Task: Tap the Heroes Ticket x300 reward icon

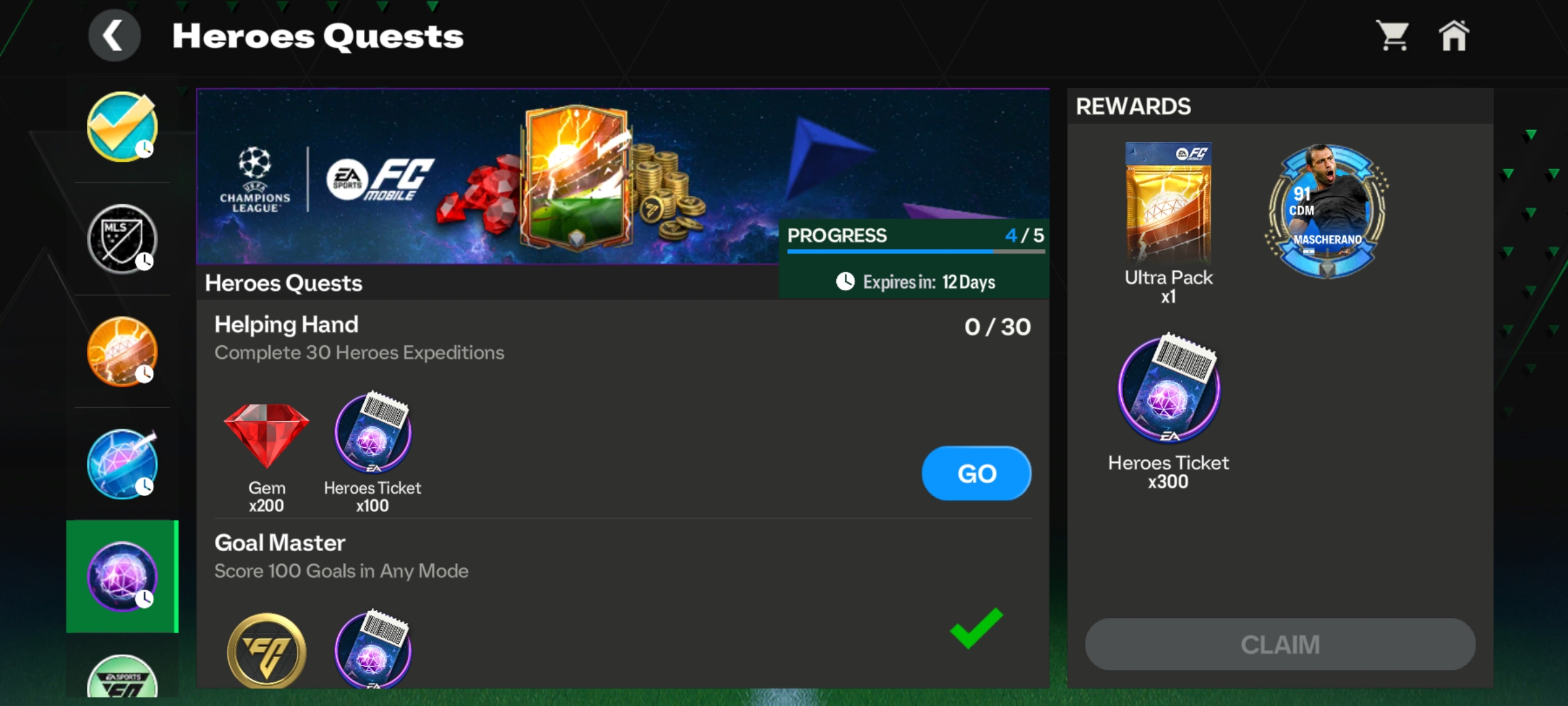Action: click(x=1169, y=388)
